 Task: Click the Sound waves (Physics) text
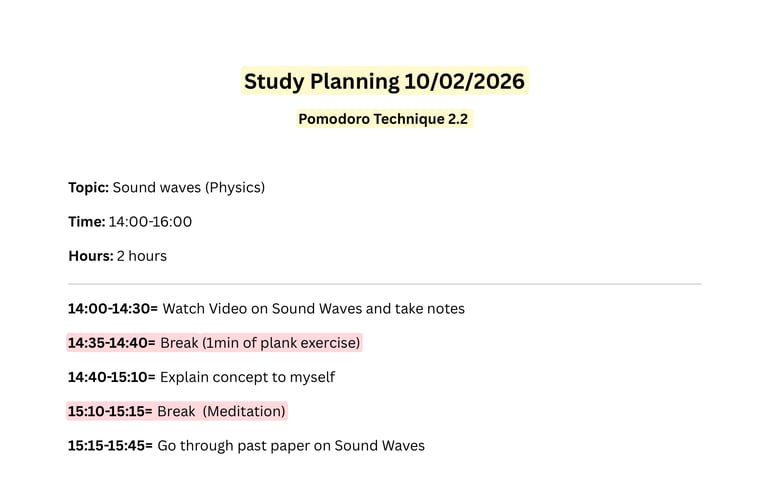pos(189,188)
